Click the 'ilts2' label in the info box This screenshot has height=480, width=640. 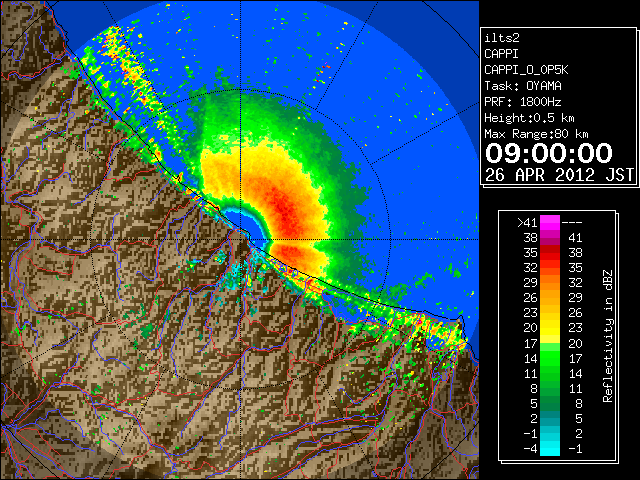click(x=502, y=38)
